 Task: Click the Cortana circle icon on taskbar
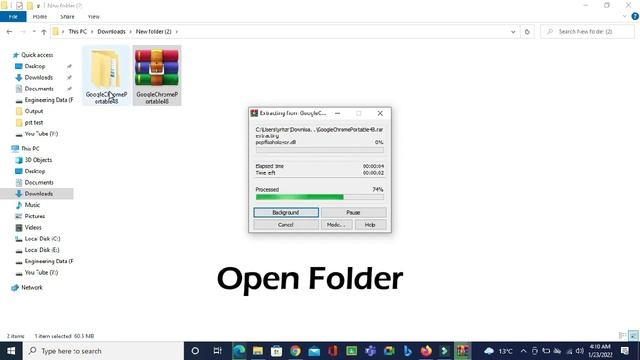[x=195, y=351]
